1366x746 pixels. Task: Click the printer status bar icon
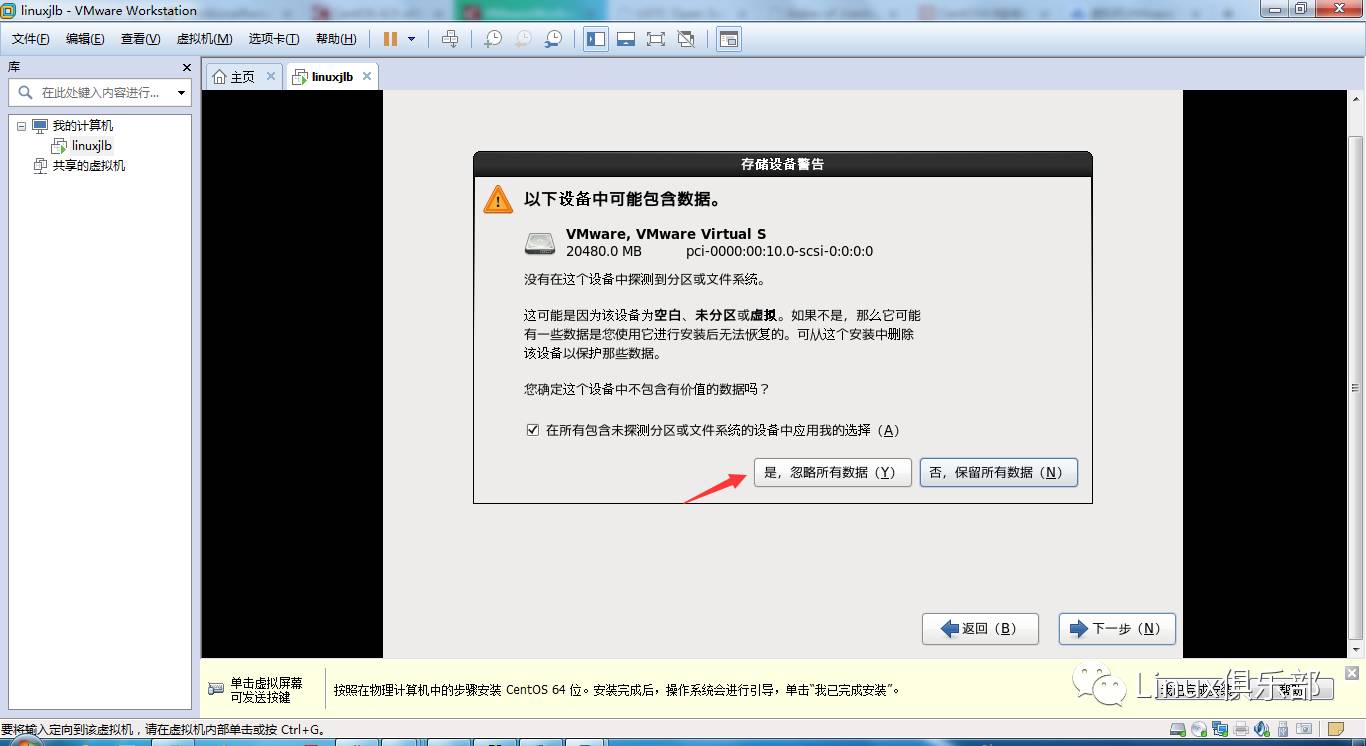click(x=1241, y=729)
